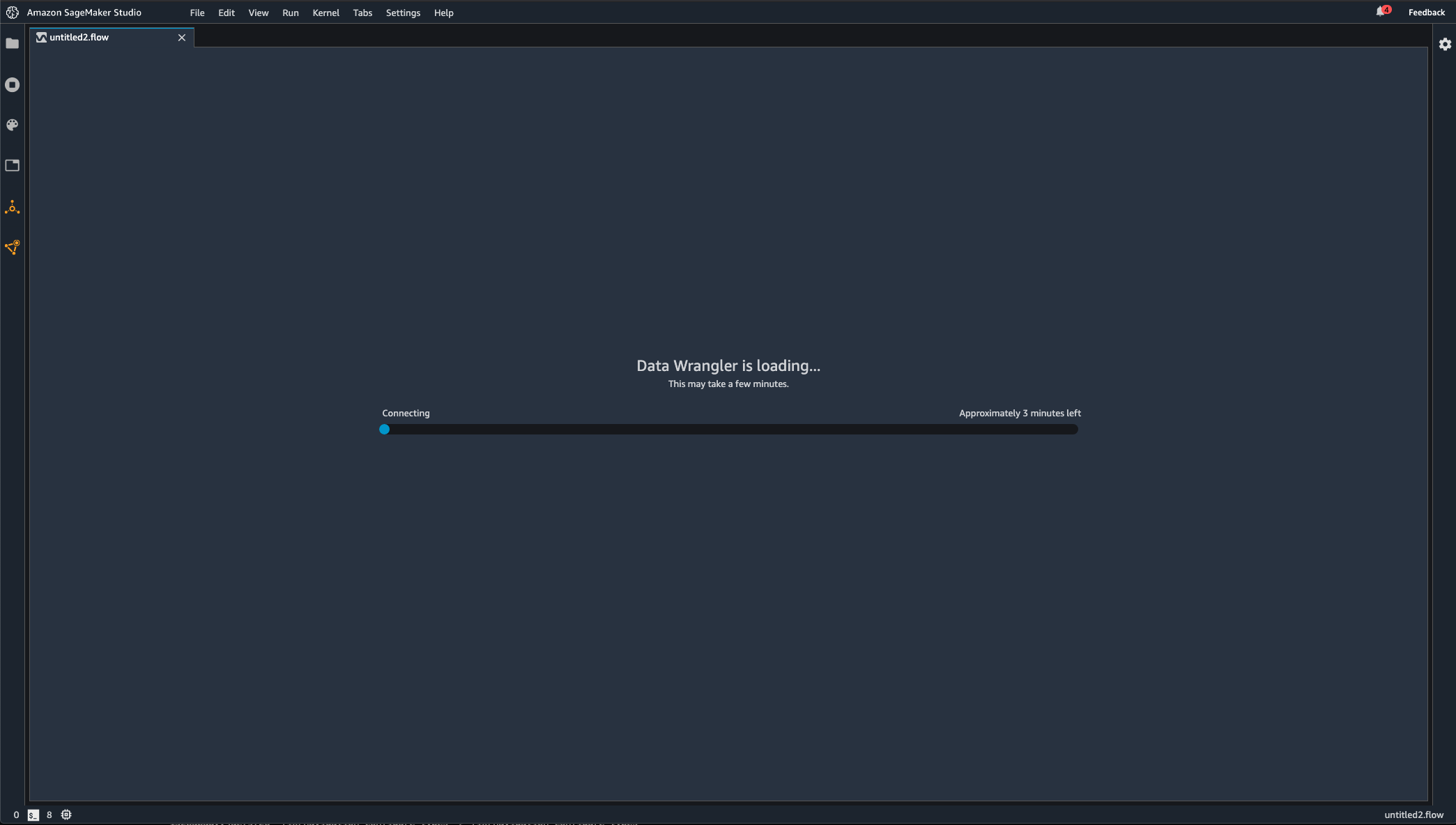Click the Feedback button
This screenshot has width=1456, height=825.
pos(1426,13)
